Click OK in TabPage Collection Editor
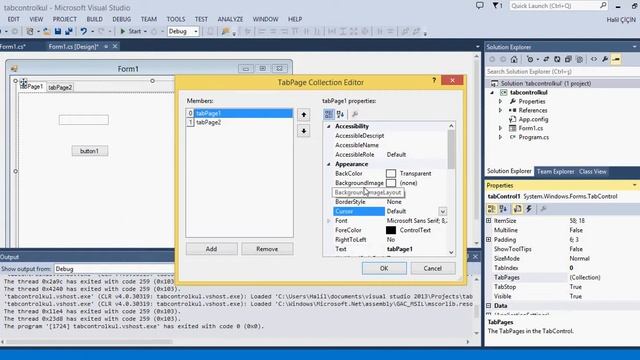Viewport: 640px width, 360px height. [384, 268]
